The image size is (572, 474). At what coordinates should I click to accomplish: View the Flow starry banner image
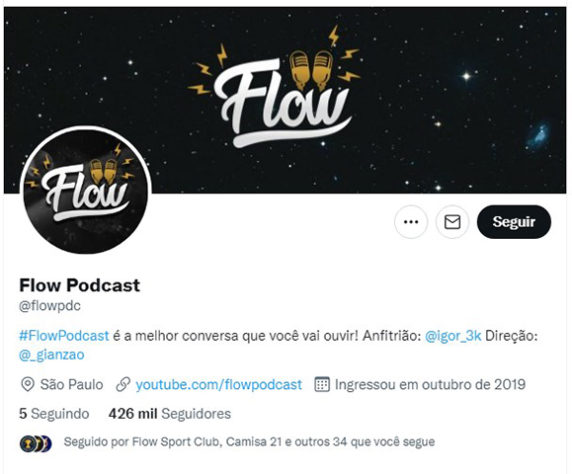click(x=285, y=100)
